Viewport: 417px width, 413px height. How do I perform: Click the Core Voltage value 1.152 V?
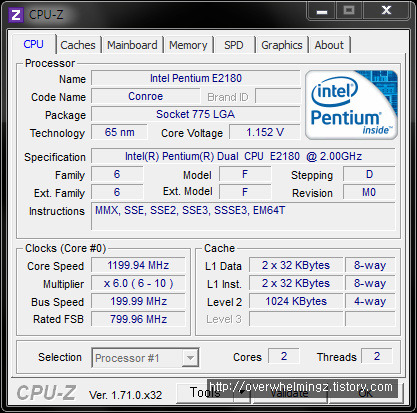[265, 132]
